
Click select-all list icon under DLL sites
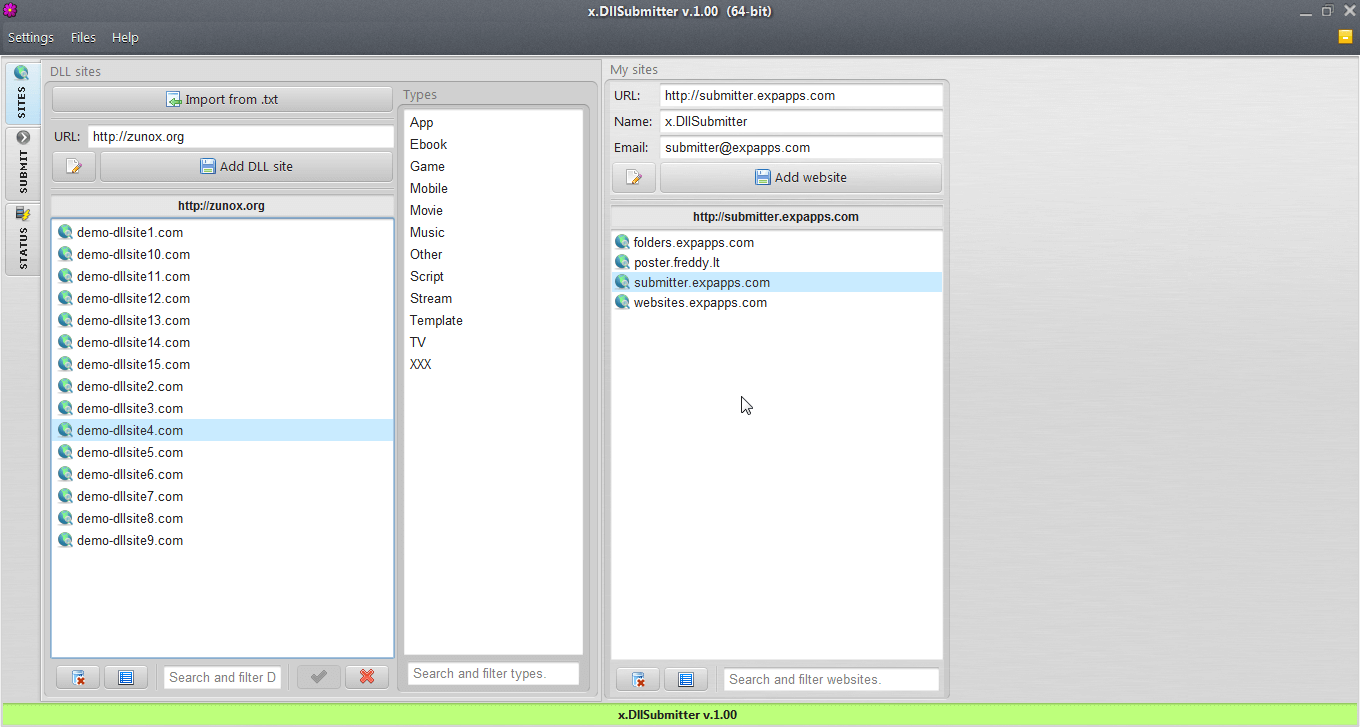click(x=126, y=678)
